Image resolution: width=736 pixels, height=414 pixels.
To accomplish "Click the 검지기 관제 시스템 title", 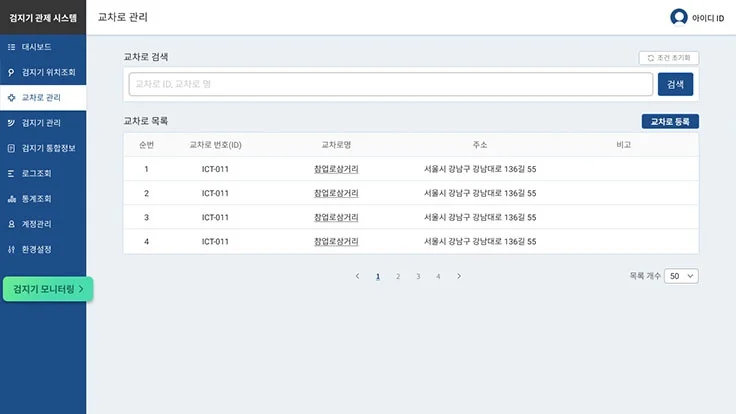I will coord(43,18).
